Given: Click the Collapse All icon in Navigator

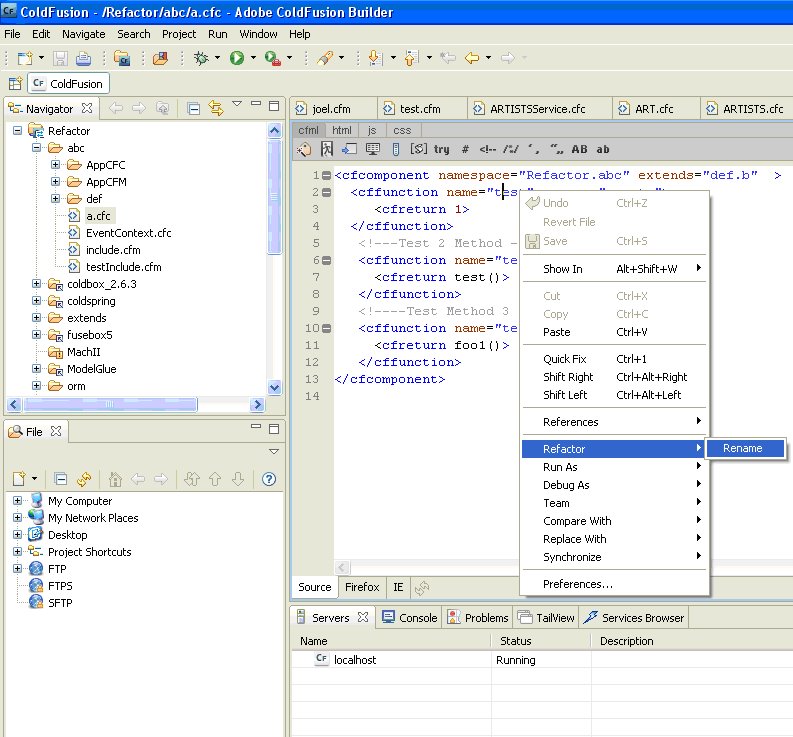Looking at the screenshot, I should pyautogui.click(x=193, y=108).
